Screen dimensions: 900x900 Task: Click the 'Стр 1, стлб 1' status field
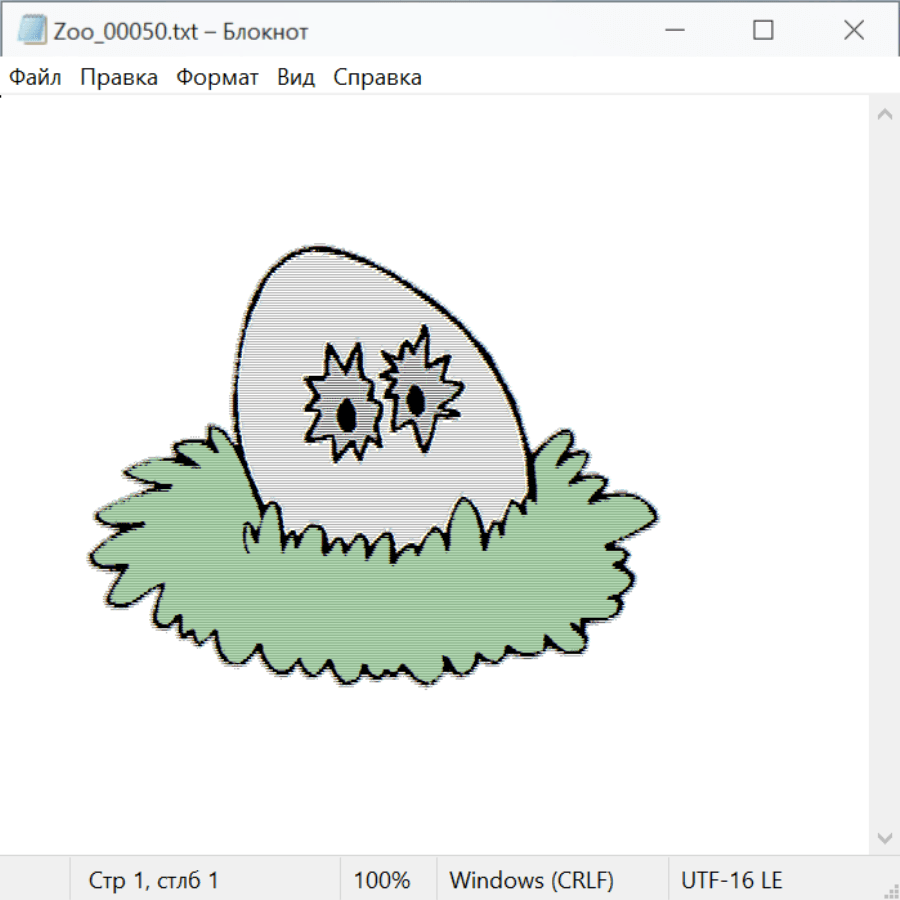point(154,881)
